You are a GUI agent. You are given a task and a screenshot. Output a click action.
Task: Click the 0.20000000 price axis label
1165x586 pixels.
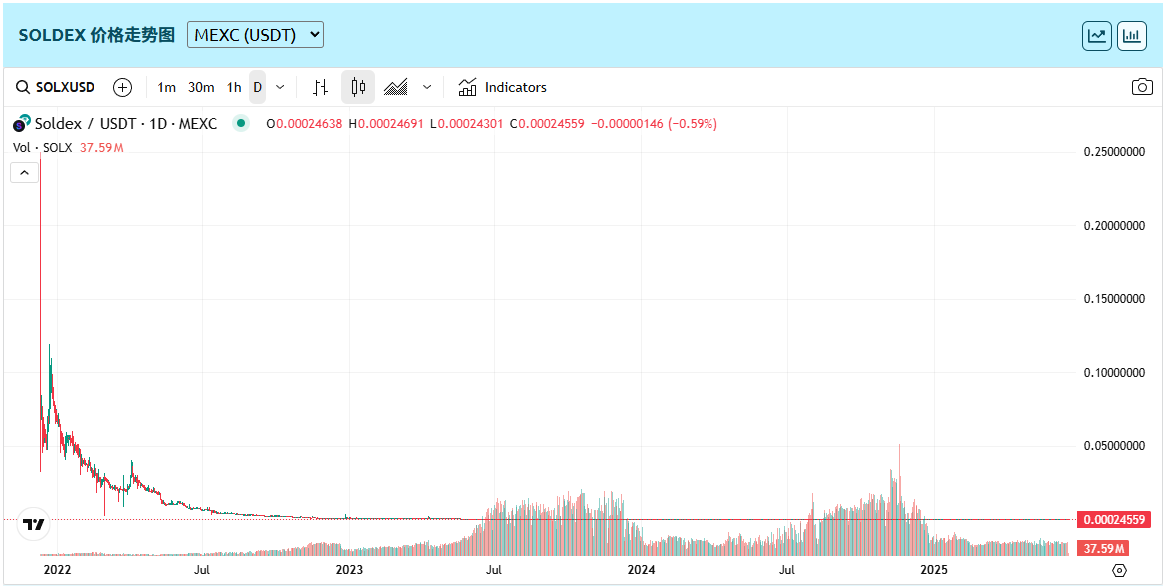pos(1114,225)
